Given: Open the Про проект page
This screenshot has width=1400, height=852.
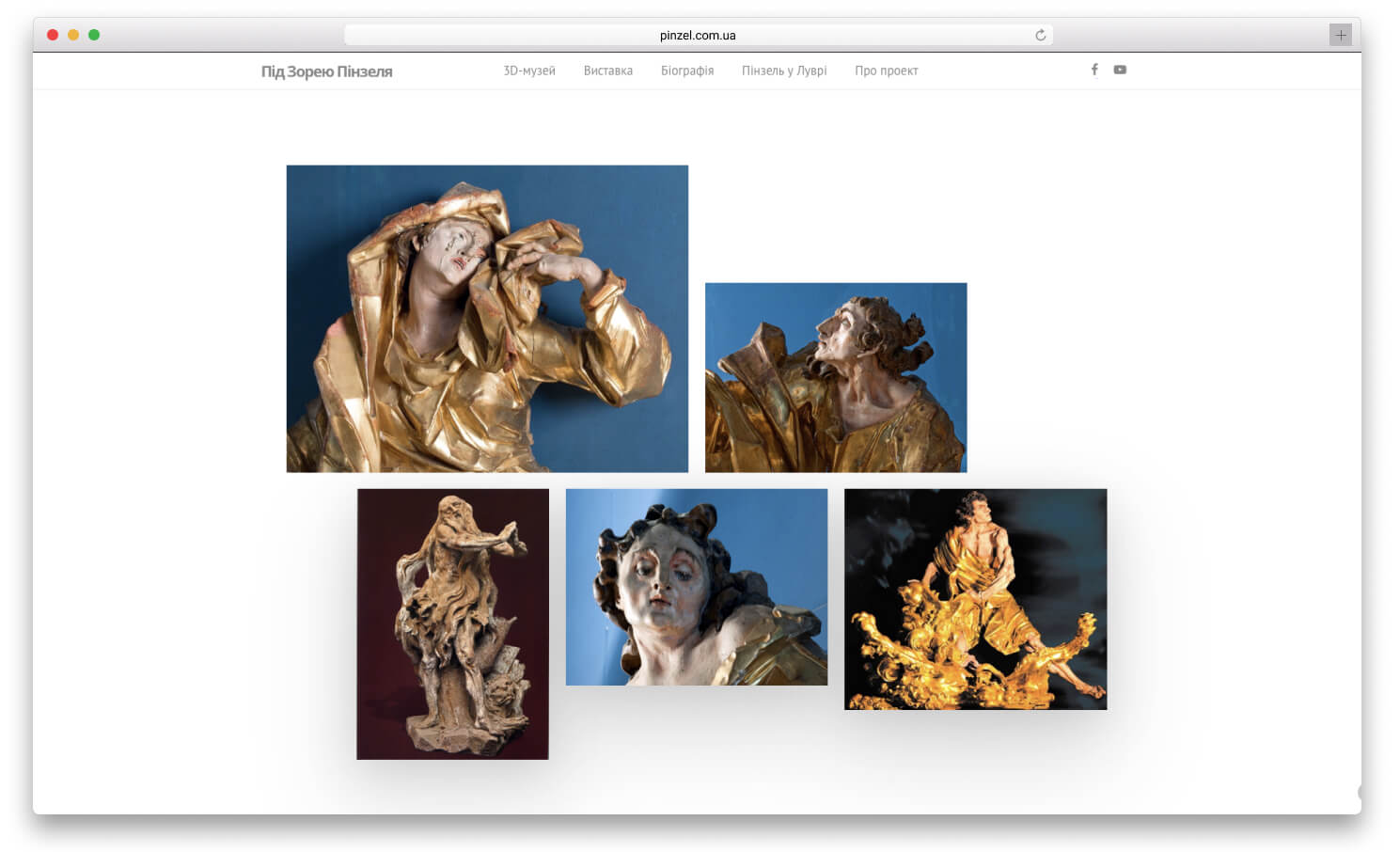Looking at the screenshot, I should (886, 71).
